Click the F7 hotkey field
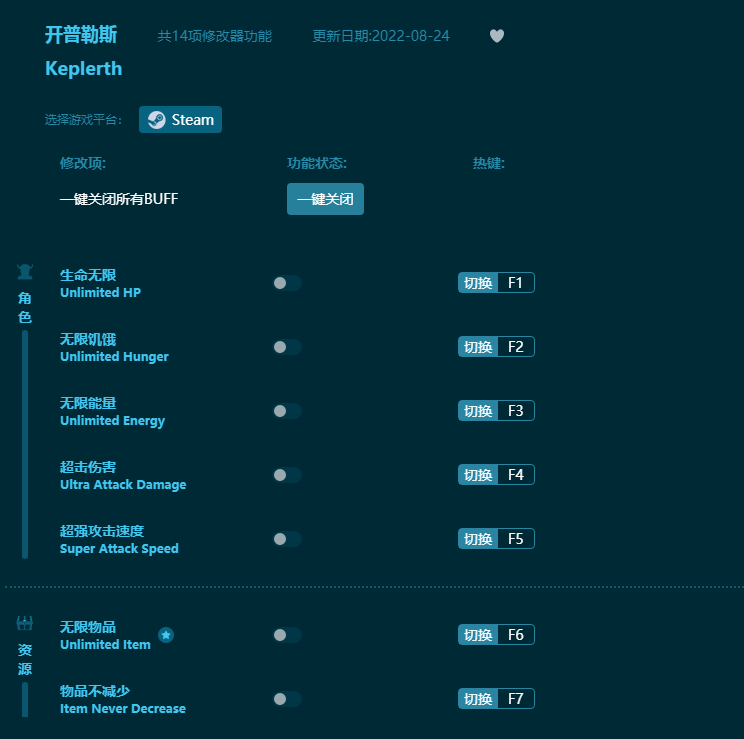Viewport: 744px width, 739px height. pos(516,699)
